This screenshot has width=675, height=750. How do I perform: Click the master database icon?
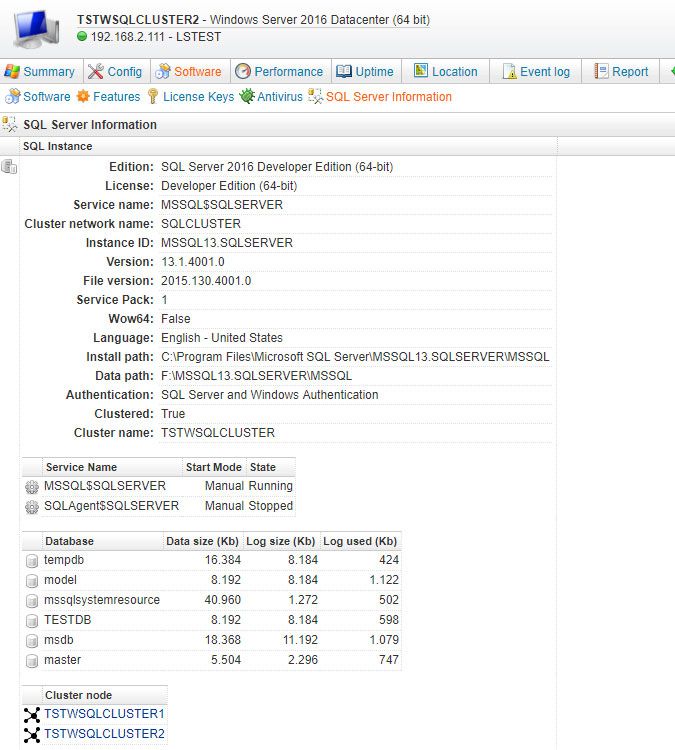(32, 661)
